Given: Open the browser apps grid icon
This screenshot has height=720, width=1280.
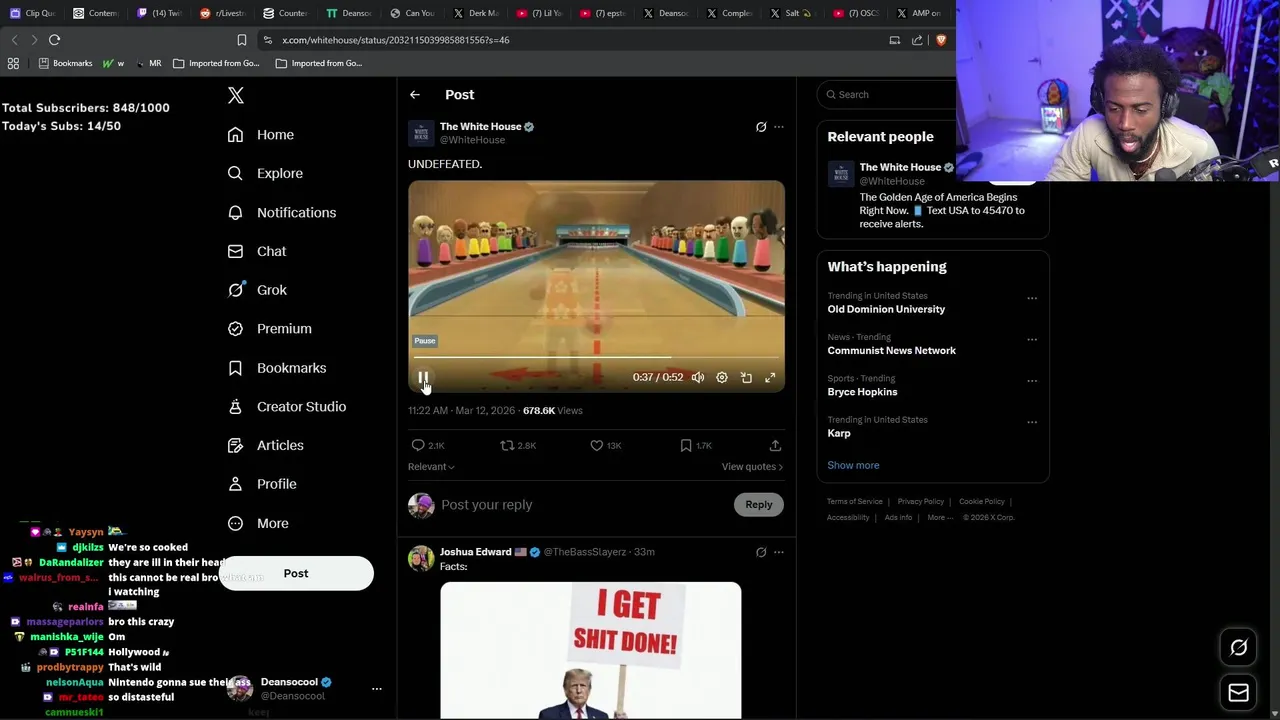Looking at the screenshot, I should click(13, 63).
